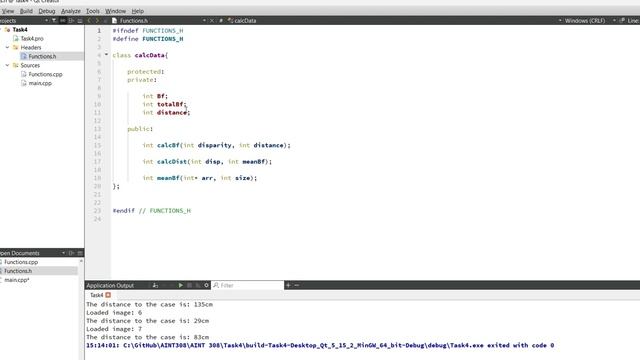Open the Functions.h open-files dropdown
Image resolution: width=640 pixels, height=360 pixels.
pos(204,20)
